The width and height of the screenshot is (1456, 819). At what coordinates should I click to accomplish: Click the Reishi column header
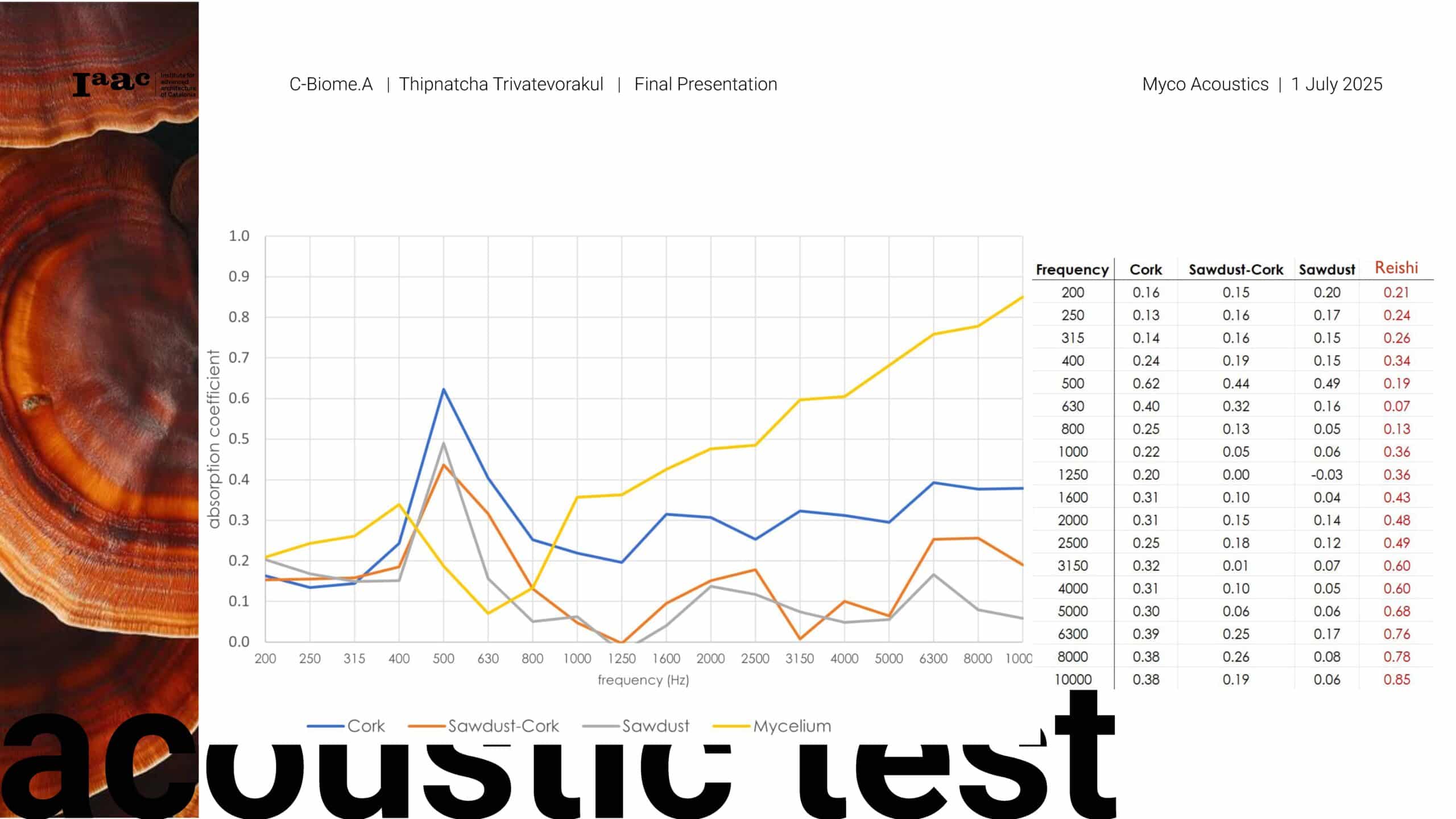(x=1396, y=268)
